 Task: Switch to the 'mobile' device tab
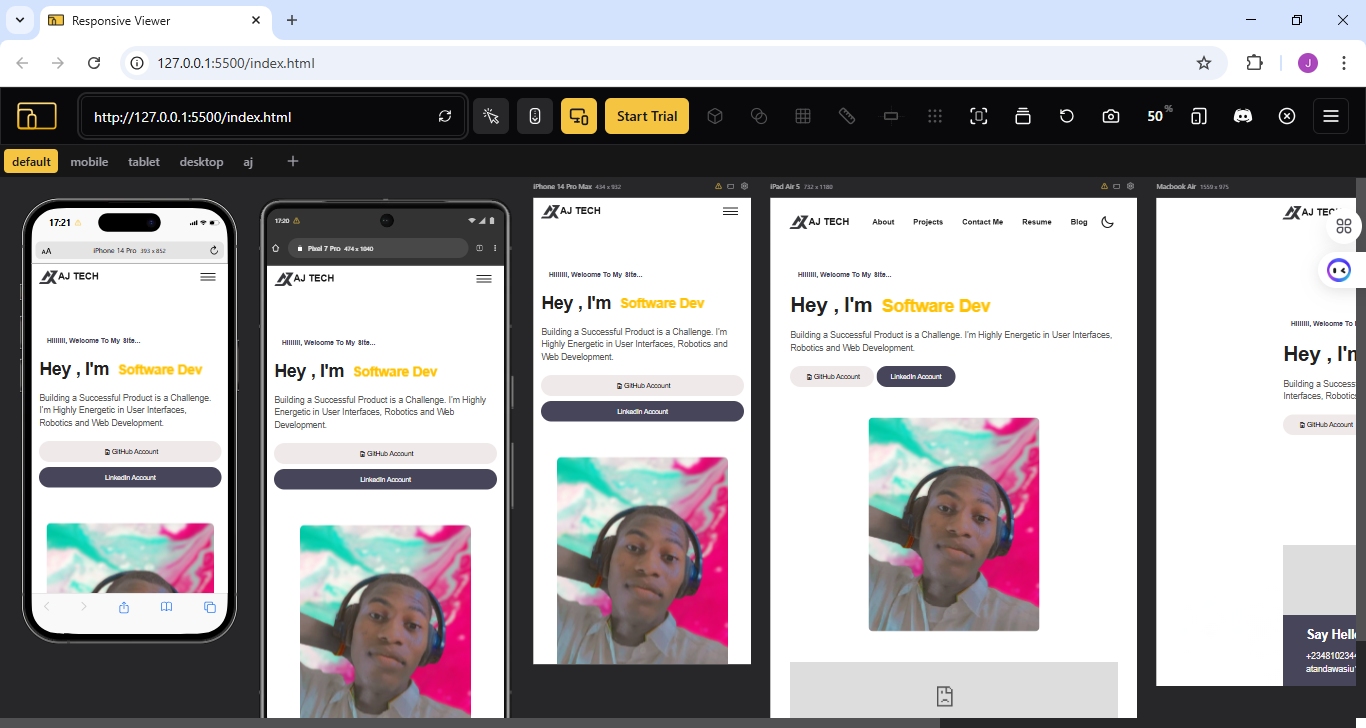point(89,162)
